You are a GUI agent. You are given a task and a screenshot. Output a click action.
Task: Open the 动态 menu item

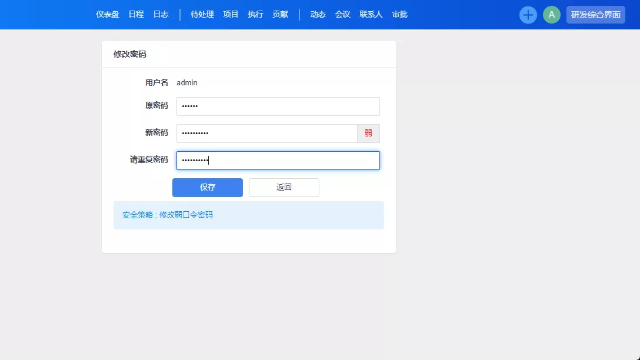(x=318, y=15)
